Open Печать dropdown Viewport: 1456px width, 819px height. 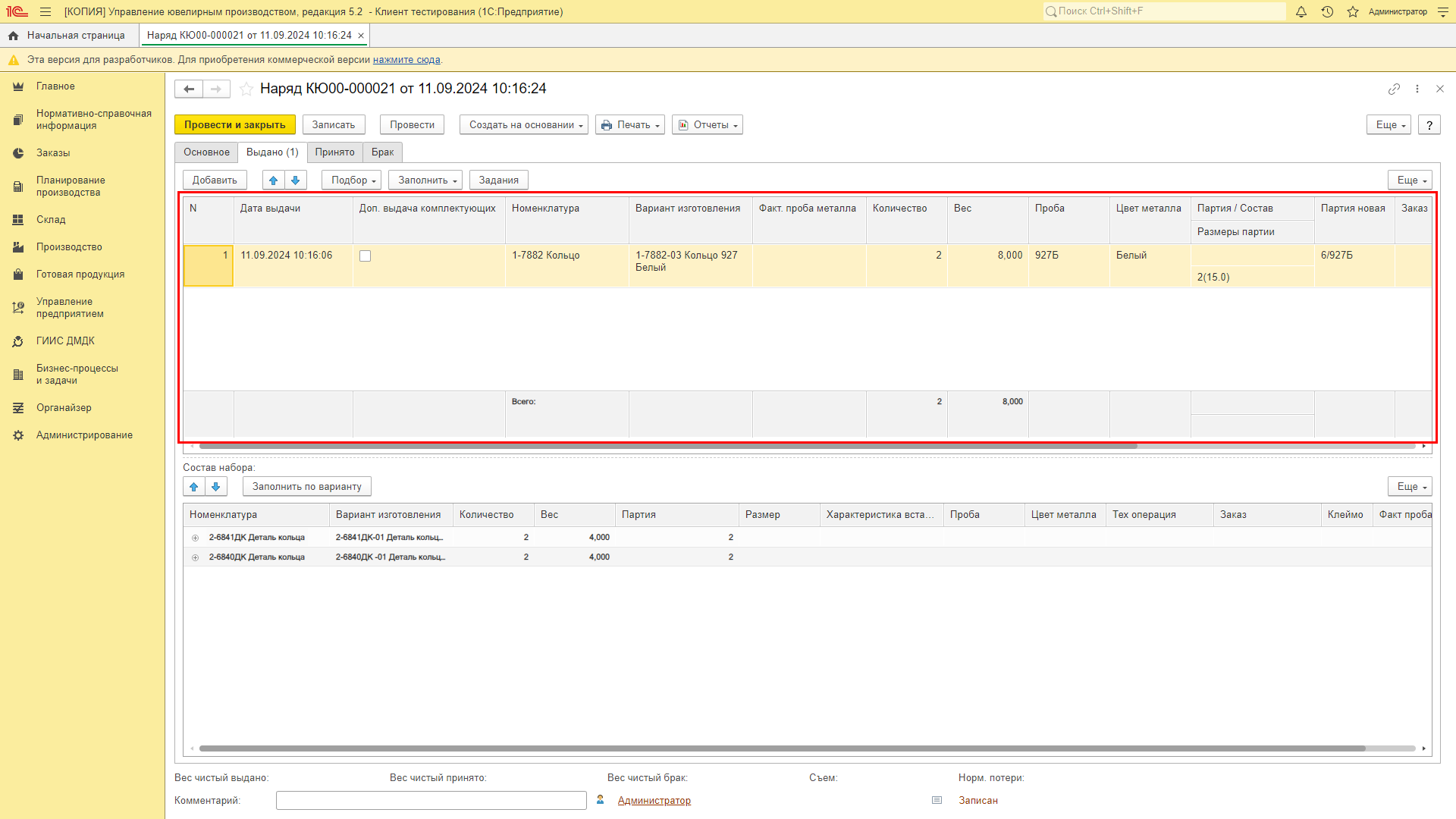pos(630,125)
